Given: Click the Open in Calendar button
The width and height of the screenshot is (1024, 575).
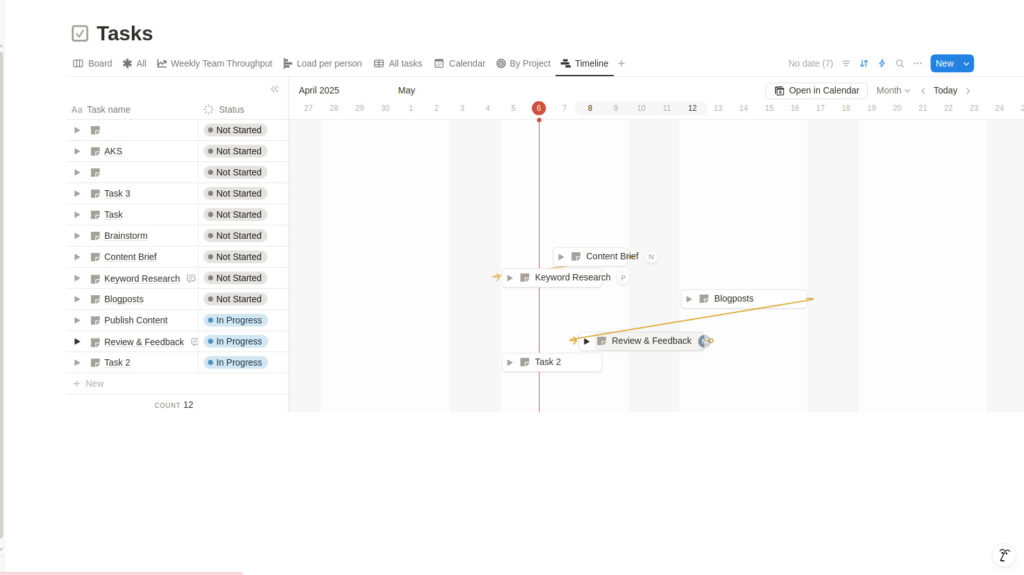Looking at the screenshot, I should 816,90.
